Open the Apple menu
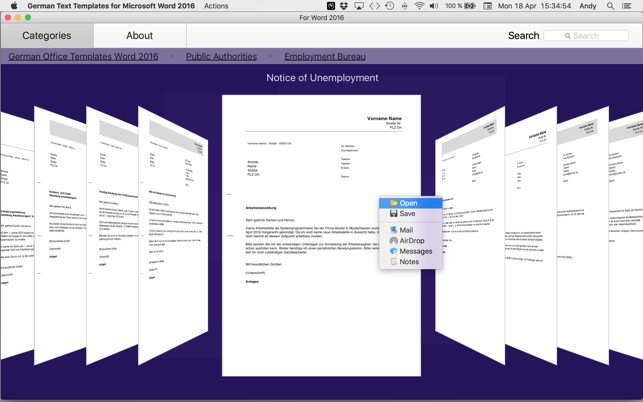643x402 pixels. point(14,6)
